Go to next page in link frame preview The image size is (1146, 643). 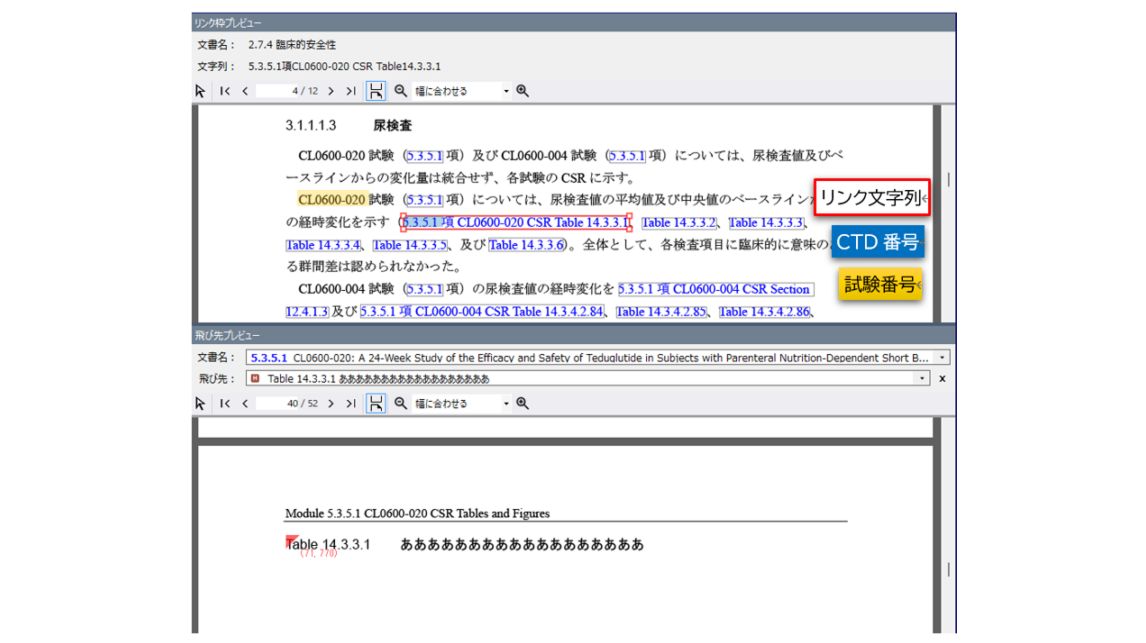tap(331, 91)
